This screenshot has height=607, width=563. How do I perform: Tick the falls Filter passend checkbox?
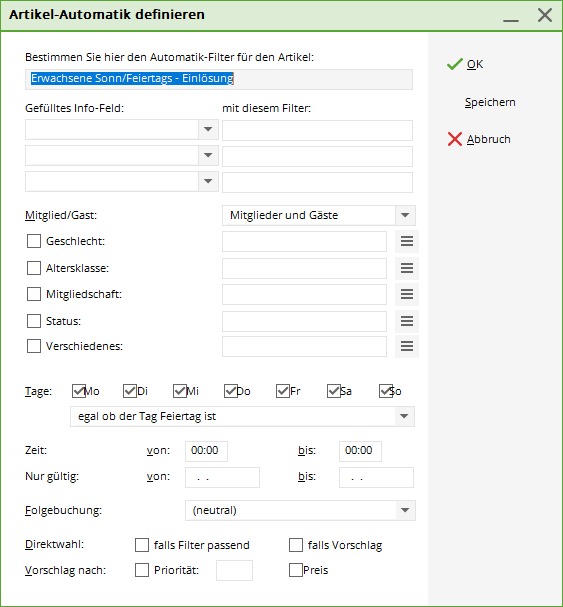pos(142,545)
